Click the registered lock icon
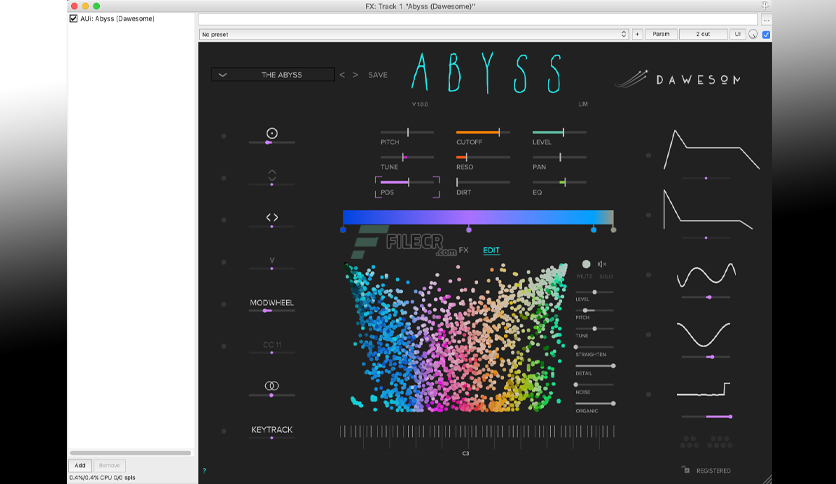The height and width of the screenshot is (484, 836). coord(686,470)
